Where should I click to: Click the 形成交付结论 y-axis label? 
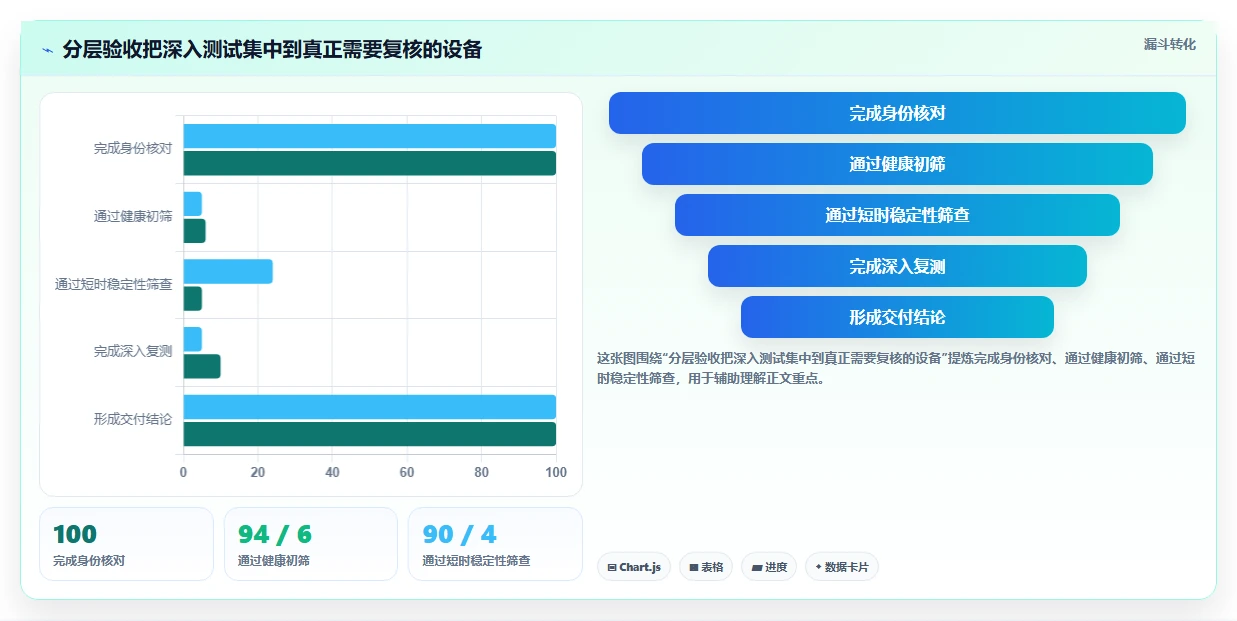coord(133,419)
